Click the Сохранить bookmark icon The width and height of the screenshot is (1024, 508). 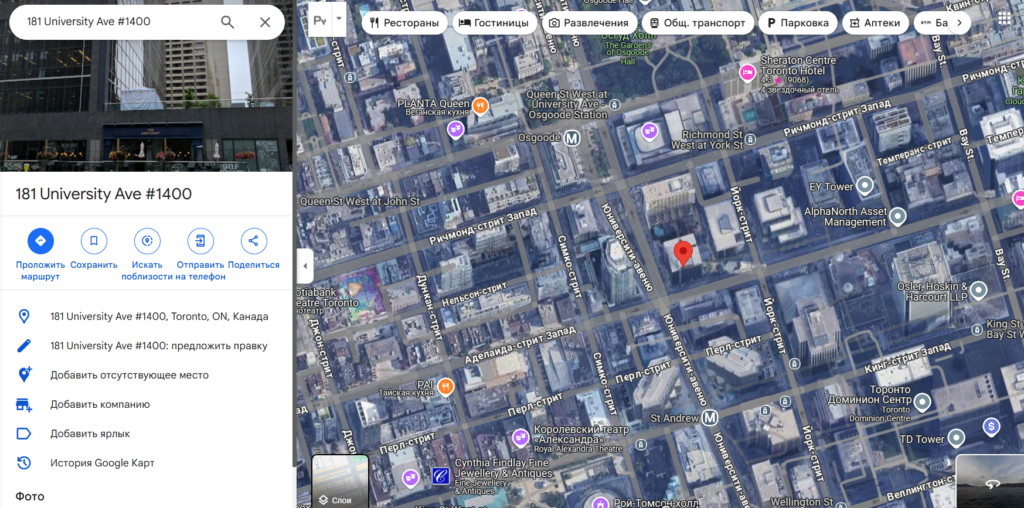click(94, 241)
